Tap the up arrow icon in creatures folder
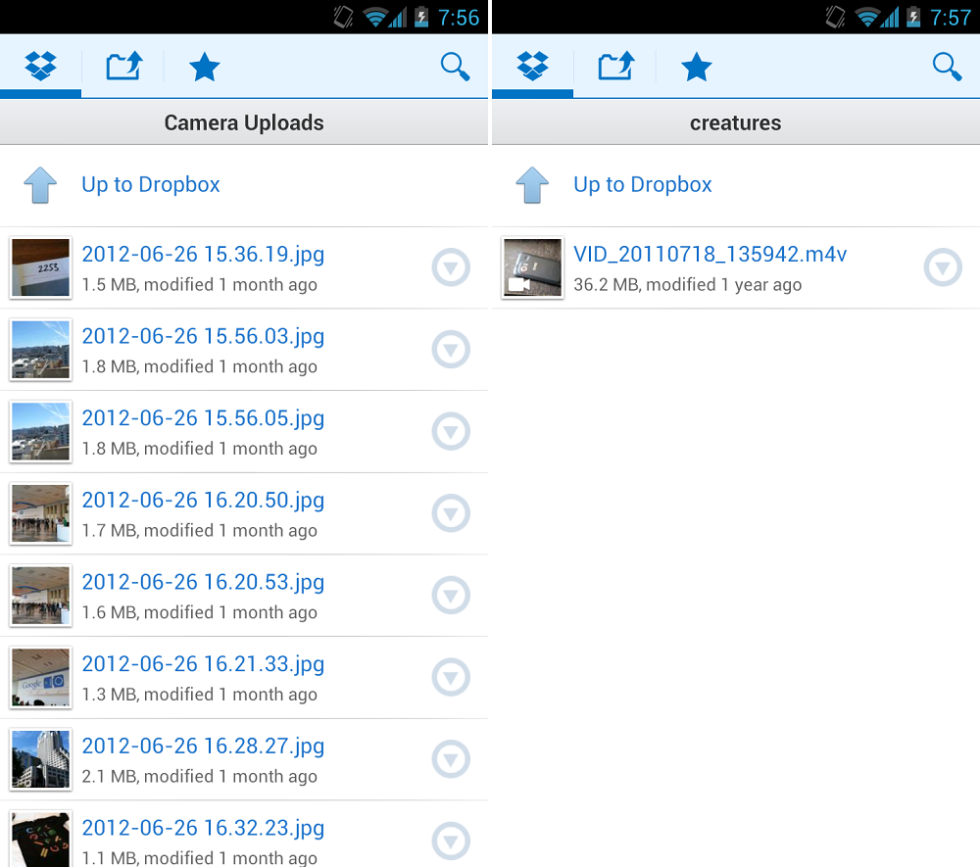Image resolution: width=980 pixels, height=867 pixels. coord(532,185)
